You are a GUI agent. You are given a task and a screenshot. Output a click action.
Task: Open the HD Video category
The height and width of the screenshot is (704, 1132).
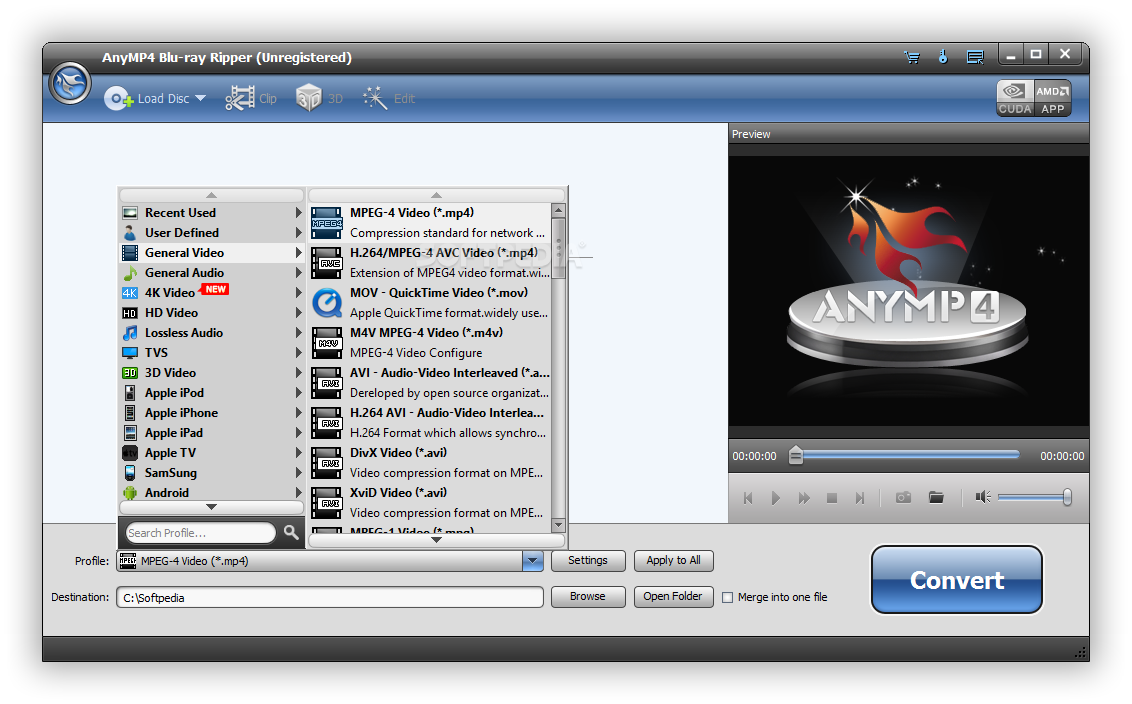[211, 313]
